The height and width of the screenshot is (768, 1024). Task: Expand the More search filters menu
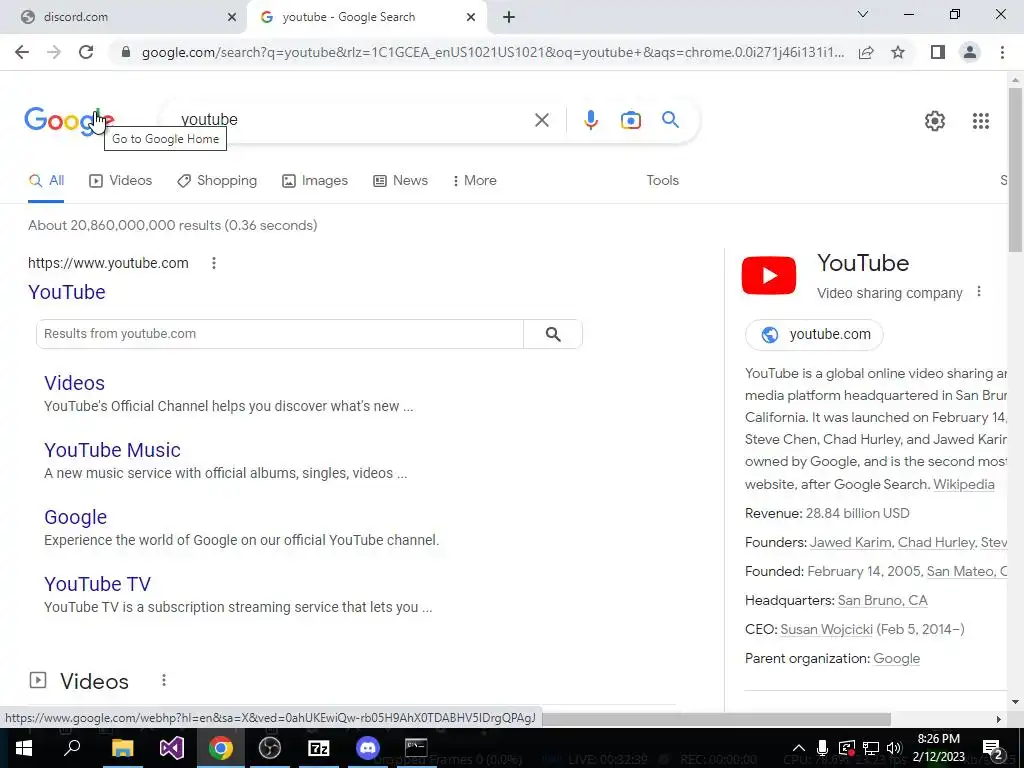(x=474, y=181)
